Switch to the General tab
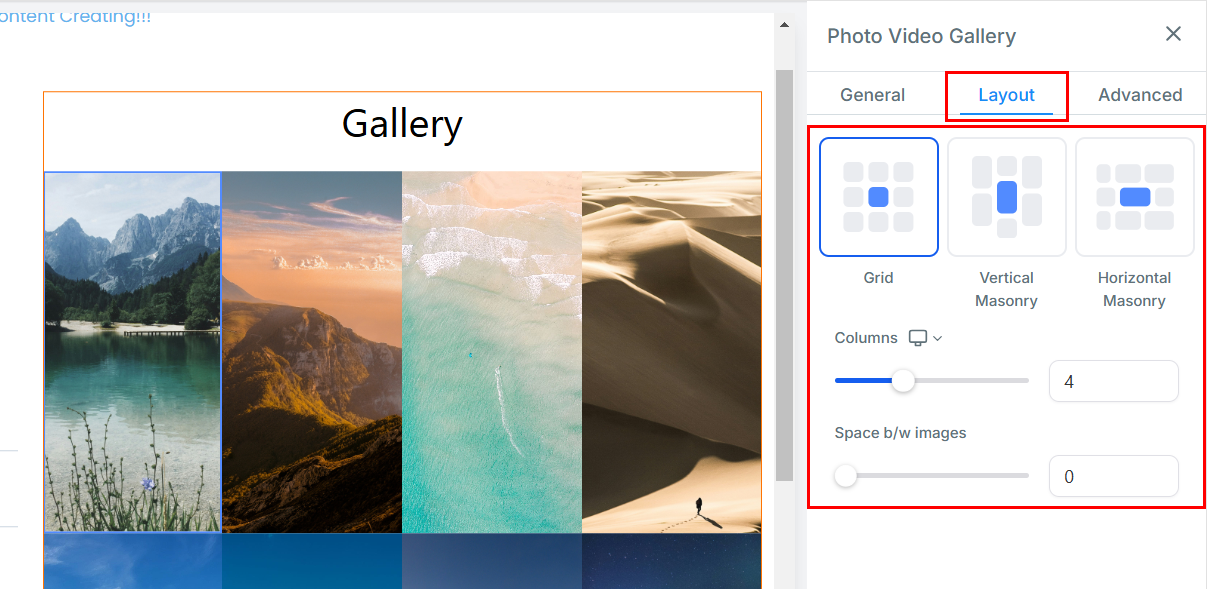This screenshot has height=589, width=1207. [x=872, y=95]
